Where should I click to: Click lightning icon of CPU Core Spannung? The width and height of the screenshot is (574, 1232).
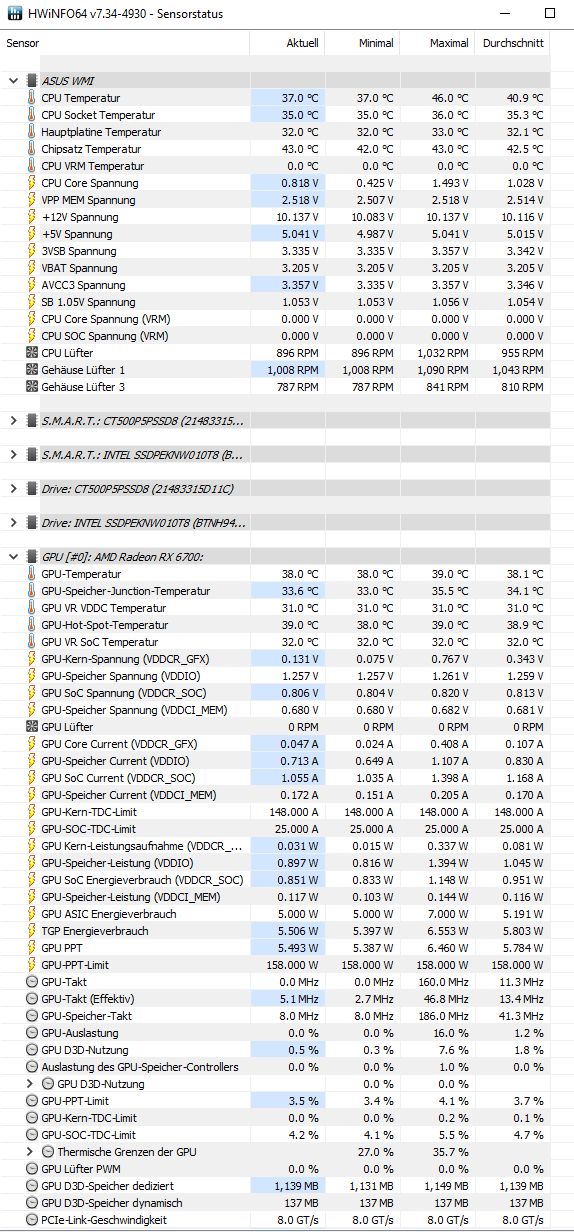coord(31,183)
